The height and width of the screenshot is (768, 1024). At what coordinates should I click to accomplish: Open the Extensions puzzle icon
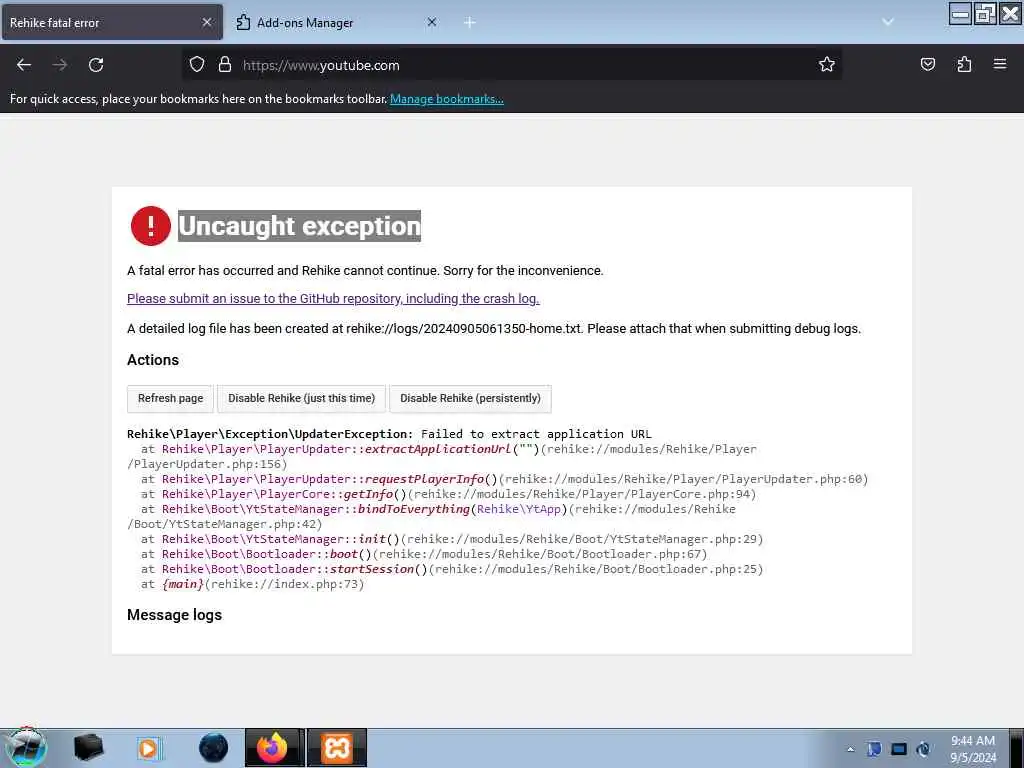coord(964,64)
